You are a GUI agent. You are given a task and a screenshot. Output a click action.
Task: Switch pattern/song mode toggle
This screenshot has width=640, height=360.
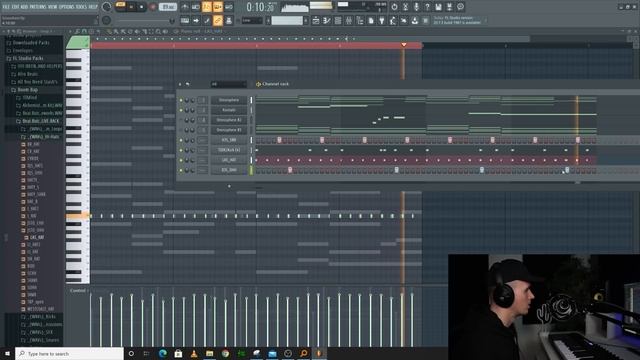tap(120, 5)
